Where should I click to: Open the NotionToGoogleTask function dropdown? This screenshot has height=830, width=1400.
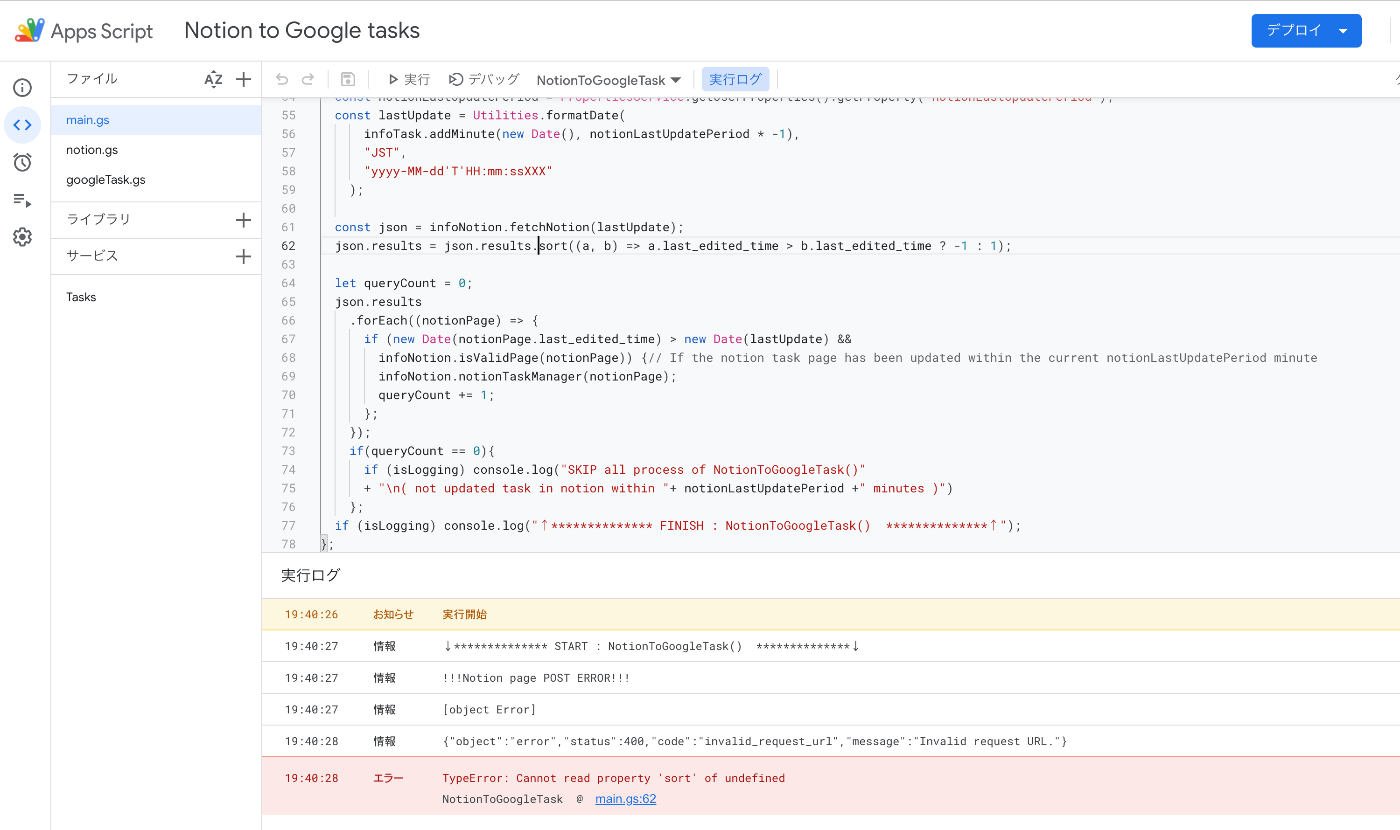(608, 80)
